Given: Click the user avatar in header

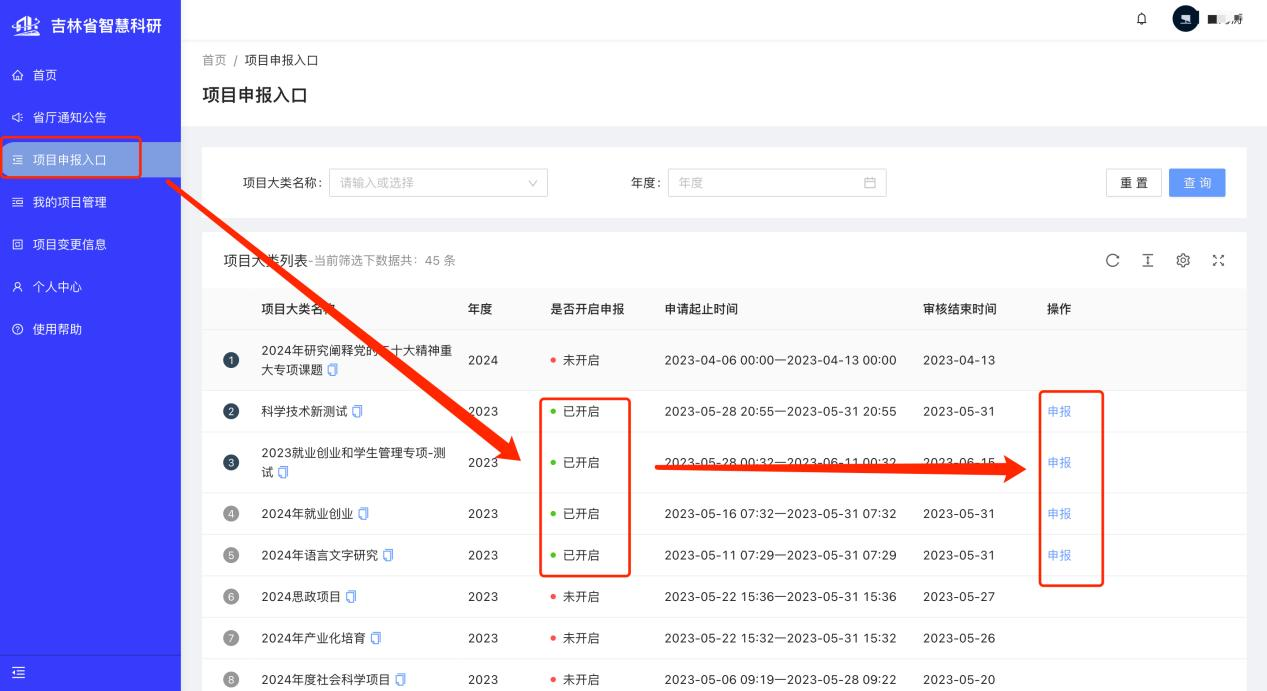Looking at the screenshot, I should (x=1185, y=19).
